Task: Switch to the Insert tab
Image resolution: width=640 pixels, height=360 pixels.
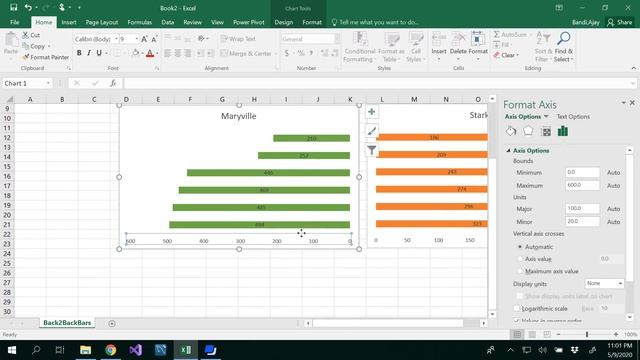Action: click(x=69, y=22)
